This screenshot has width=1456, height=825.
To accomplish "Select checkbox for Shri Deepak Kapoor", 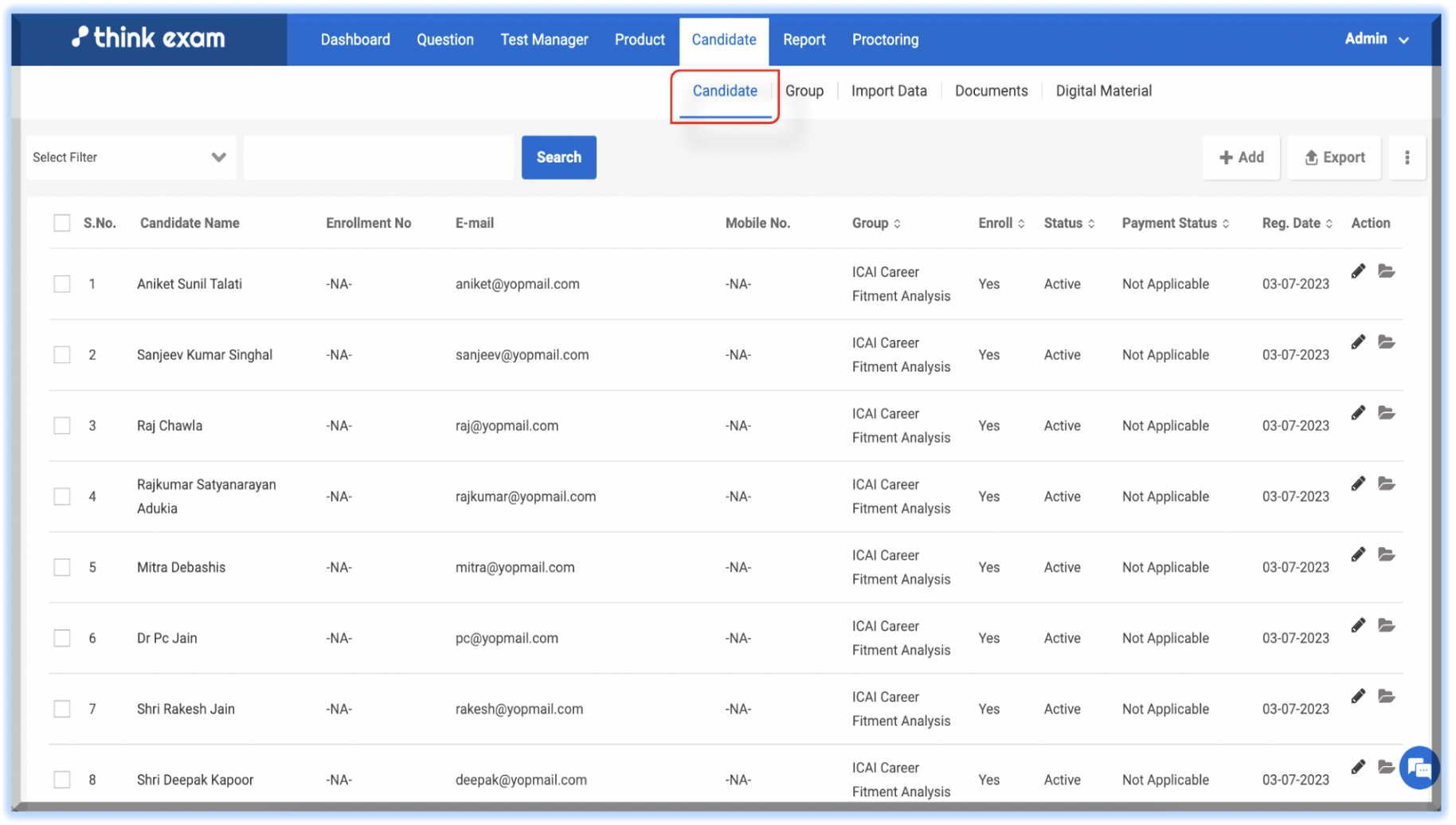I will tap(62, 780).
